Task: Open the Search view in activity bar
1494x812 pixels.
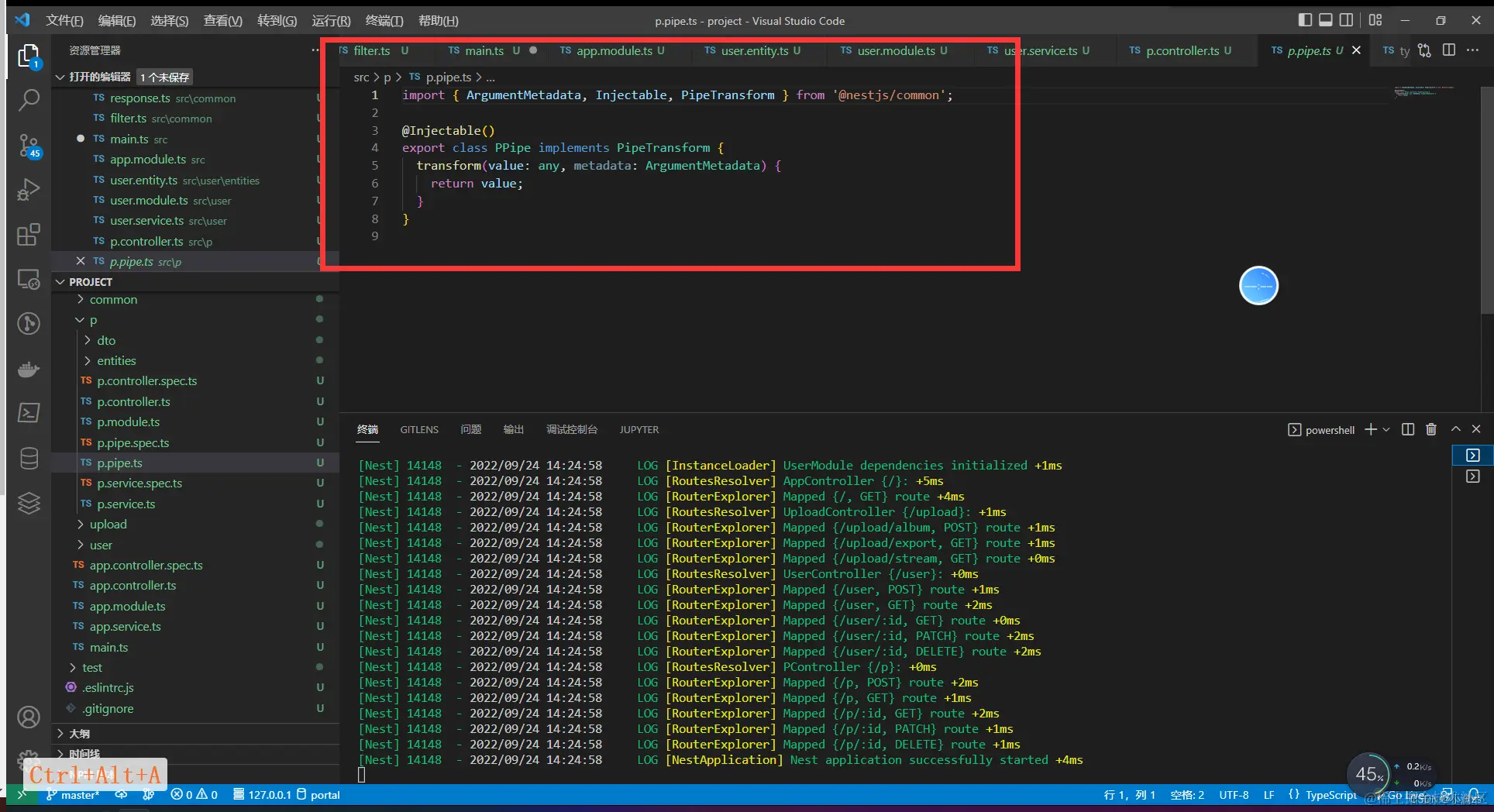Action: pos(29,100)
